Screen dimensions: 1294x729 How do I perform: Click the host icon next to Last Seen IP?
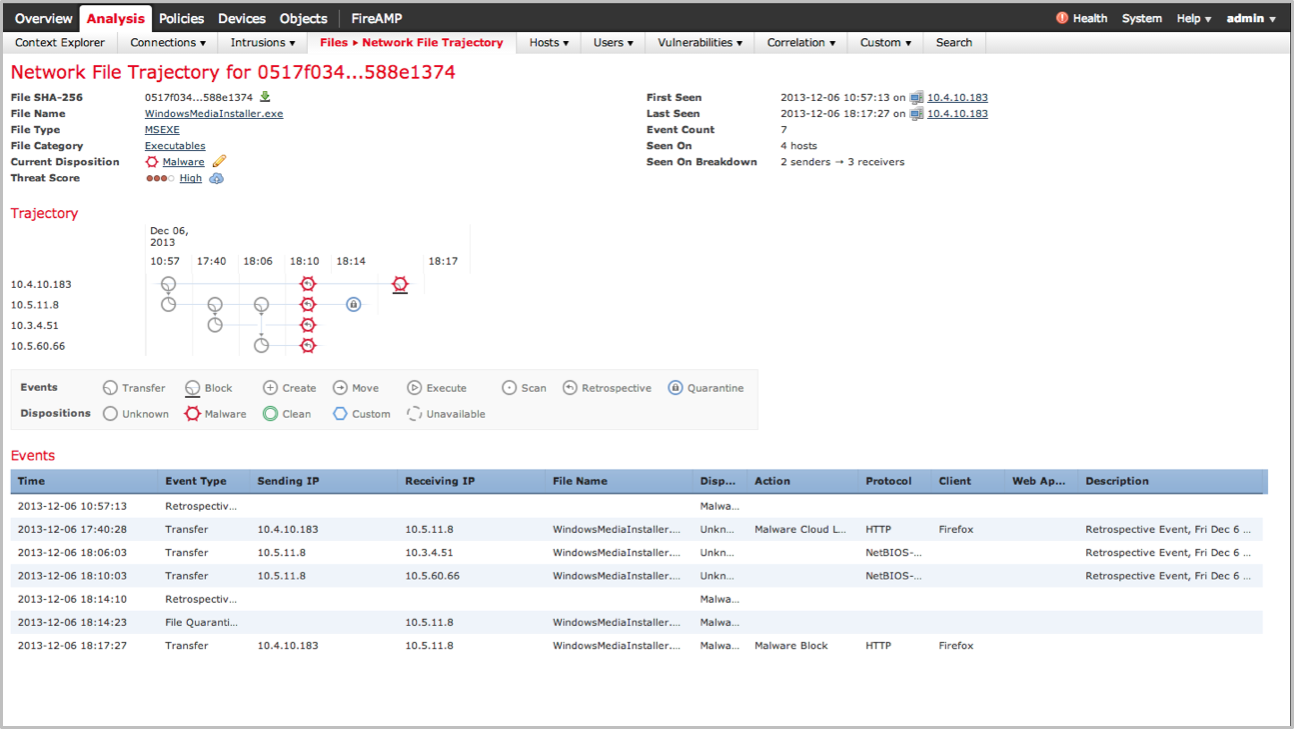pyautogui.click(x=917, y=114)
